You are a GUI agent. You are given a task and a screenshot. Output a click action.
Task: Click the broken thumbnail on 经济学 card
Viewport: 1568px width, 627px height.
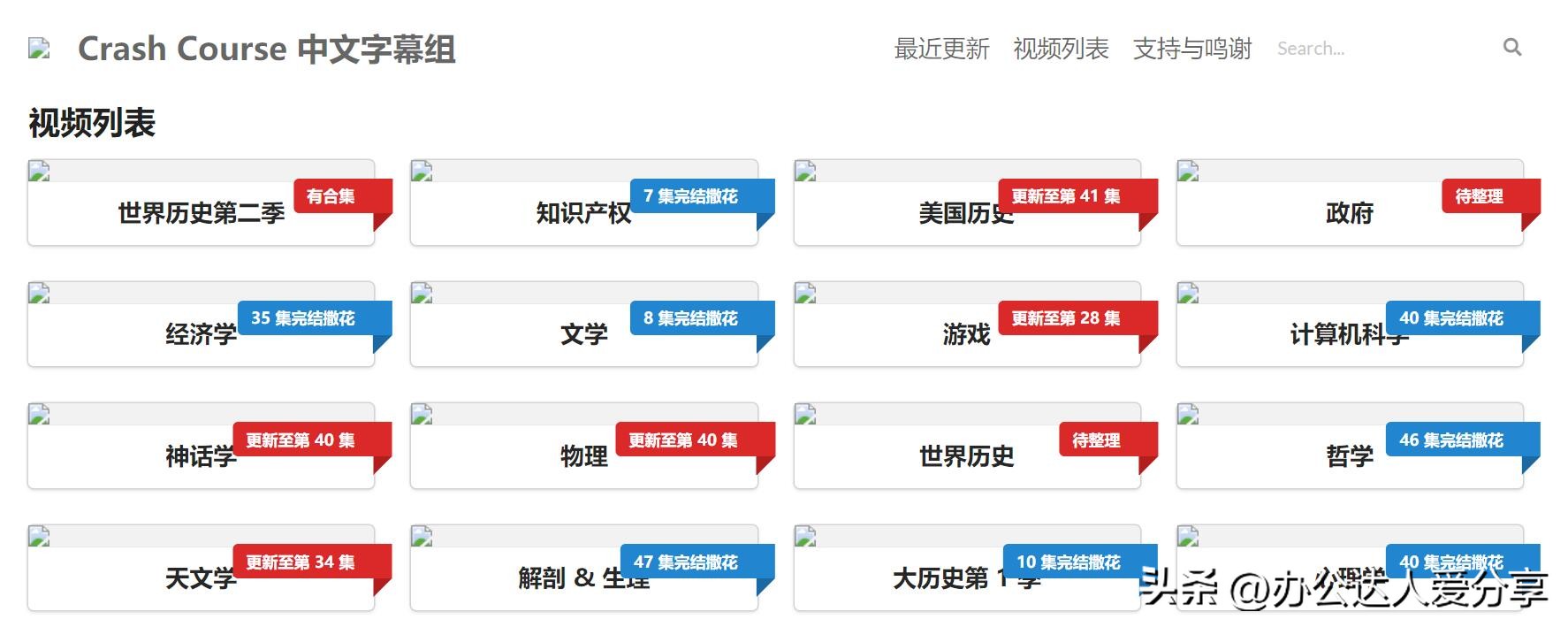pos(39,294)
